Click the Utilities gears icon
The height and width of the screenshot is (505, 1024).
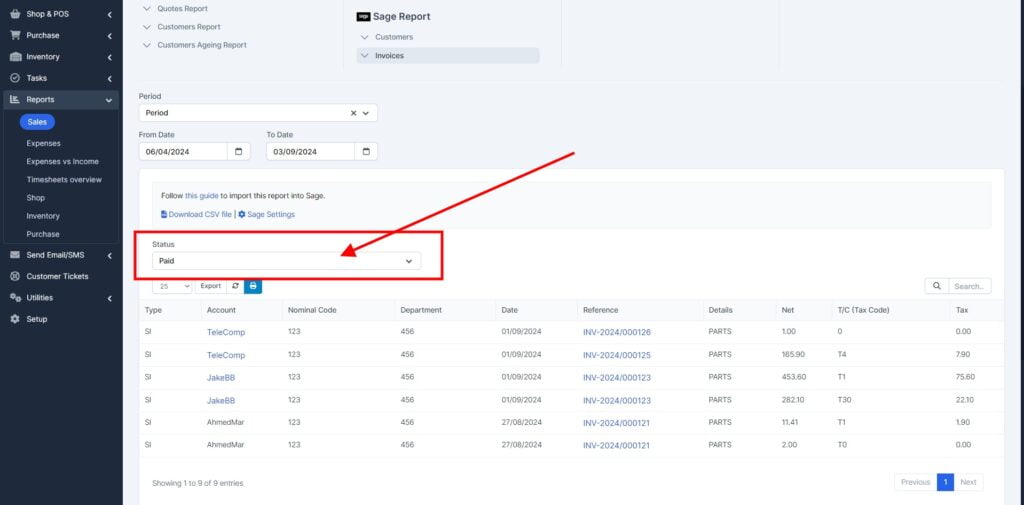[15, 298]
